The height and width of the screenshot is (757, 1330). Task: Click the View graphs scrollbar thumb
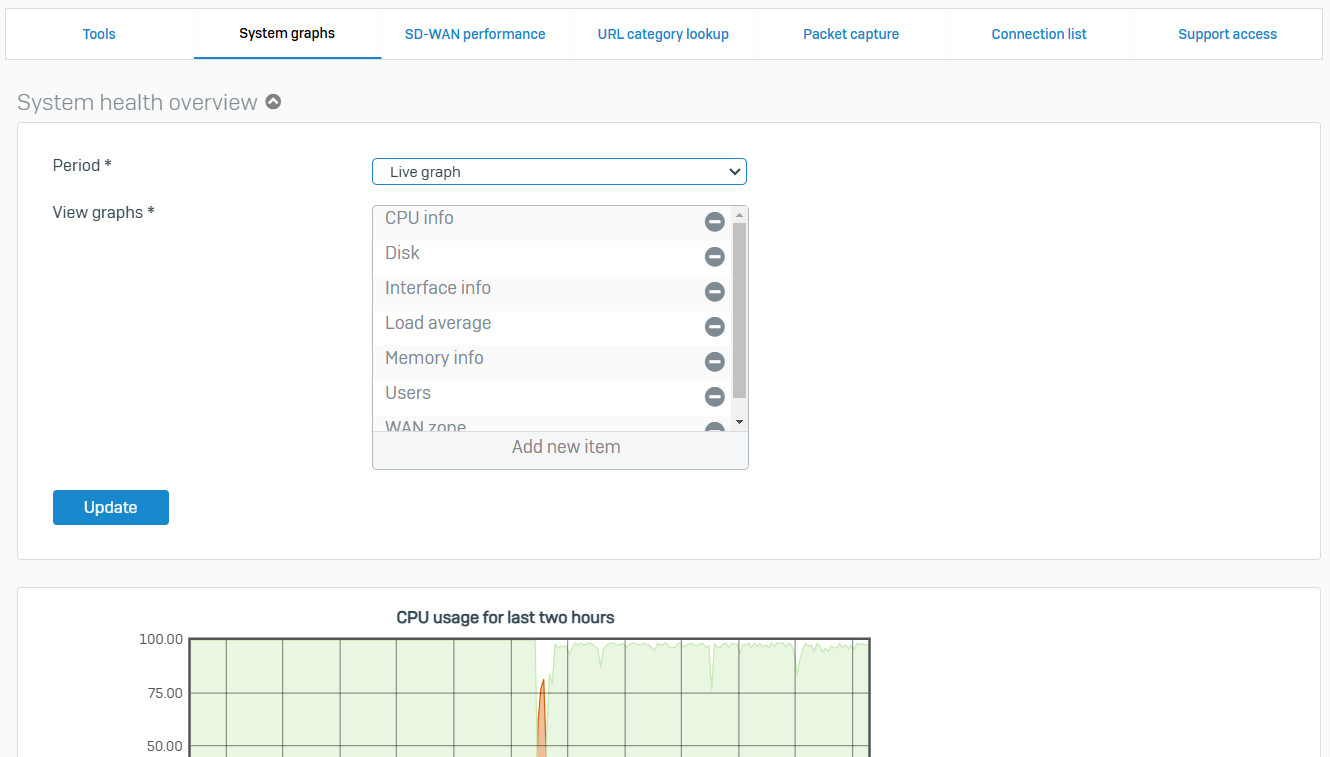coord(739,310)
